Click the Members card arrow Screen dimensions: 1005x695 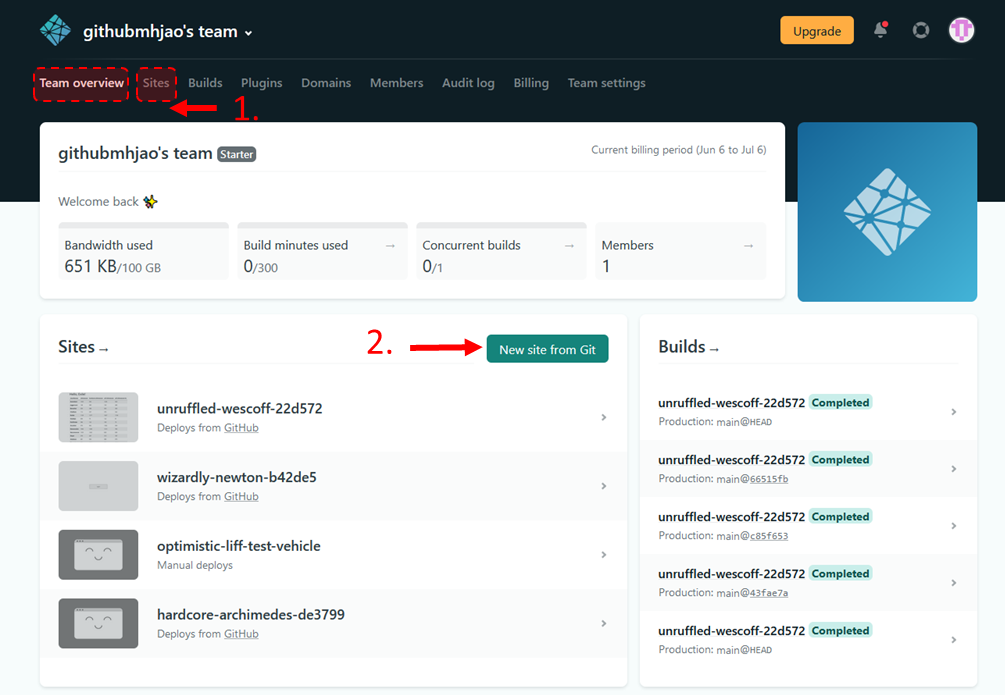[748, 246]
